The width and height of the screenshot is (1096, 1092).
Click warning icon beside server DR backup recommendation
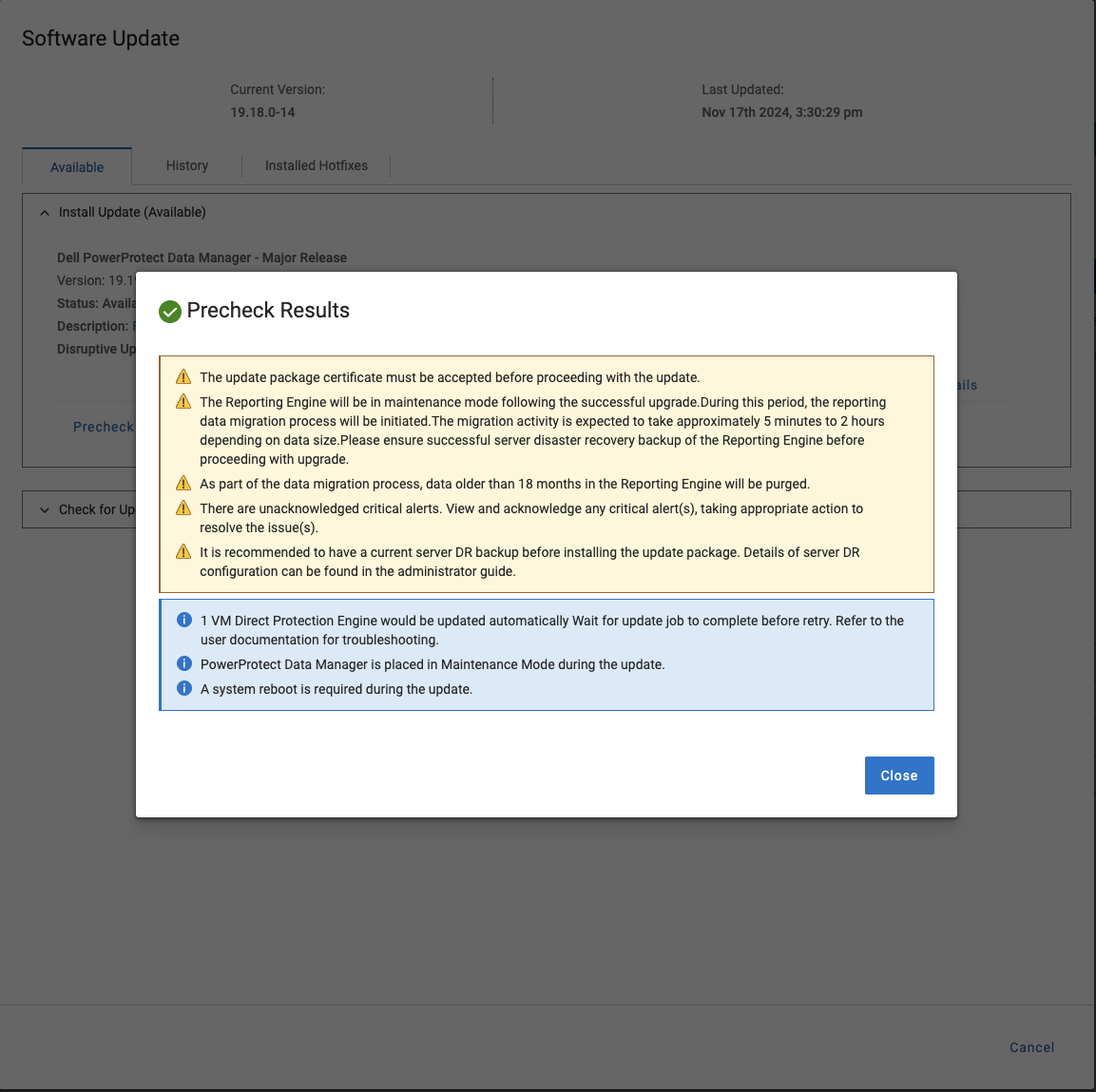click(183, 551)
